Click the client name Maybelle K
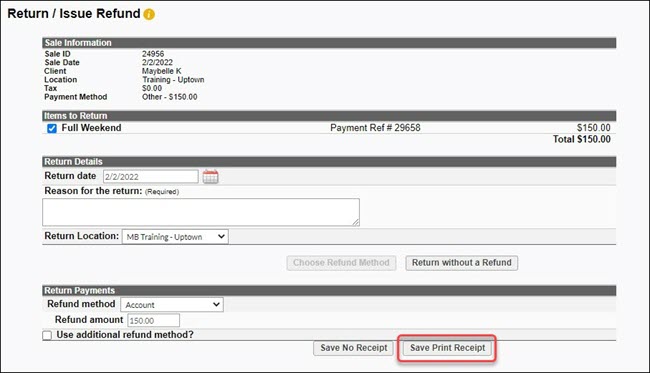Image resolution: width=650 pixels, height=373 pixels. click(162, 71)
